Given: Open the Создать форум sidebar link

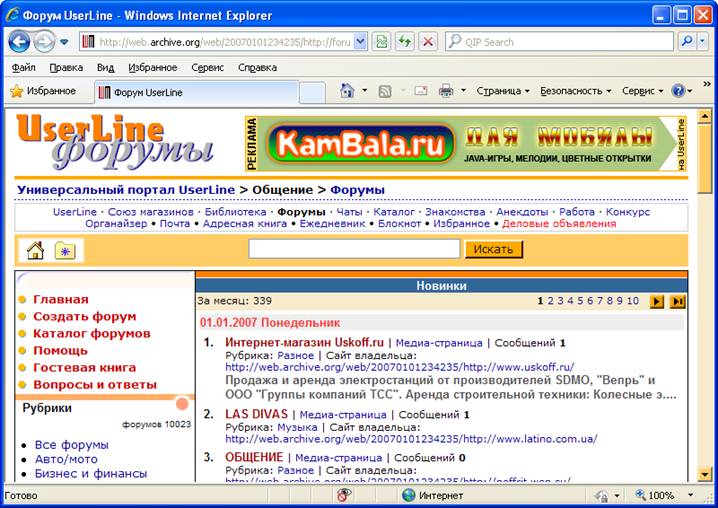Looking at the screenshot, I should [85, 317].
